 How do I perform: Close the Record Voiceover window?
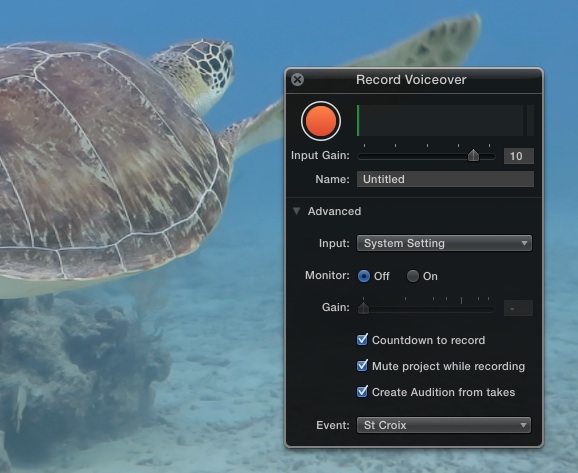(297, 80)
